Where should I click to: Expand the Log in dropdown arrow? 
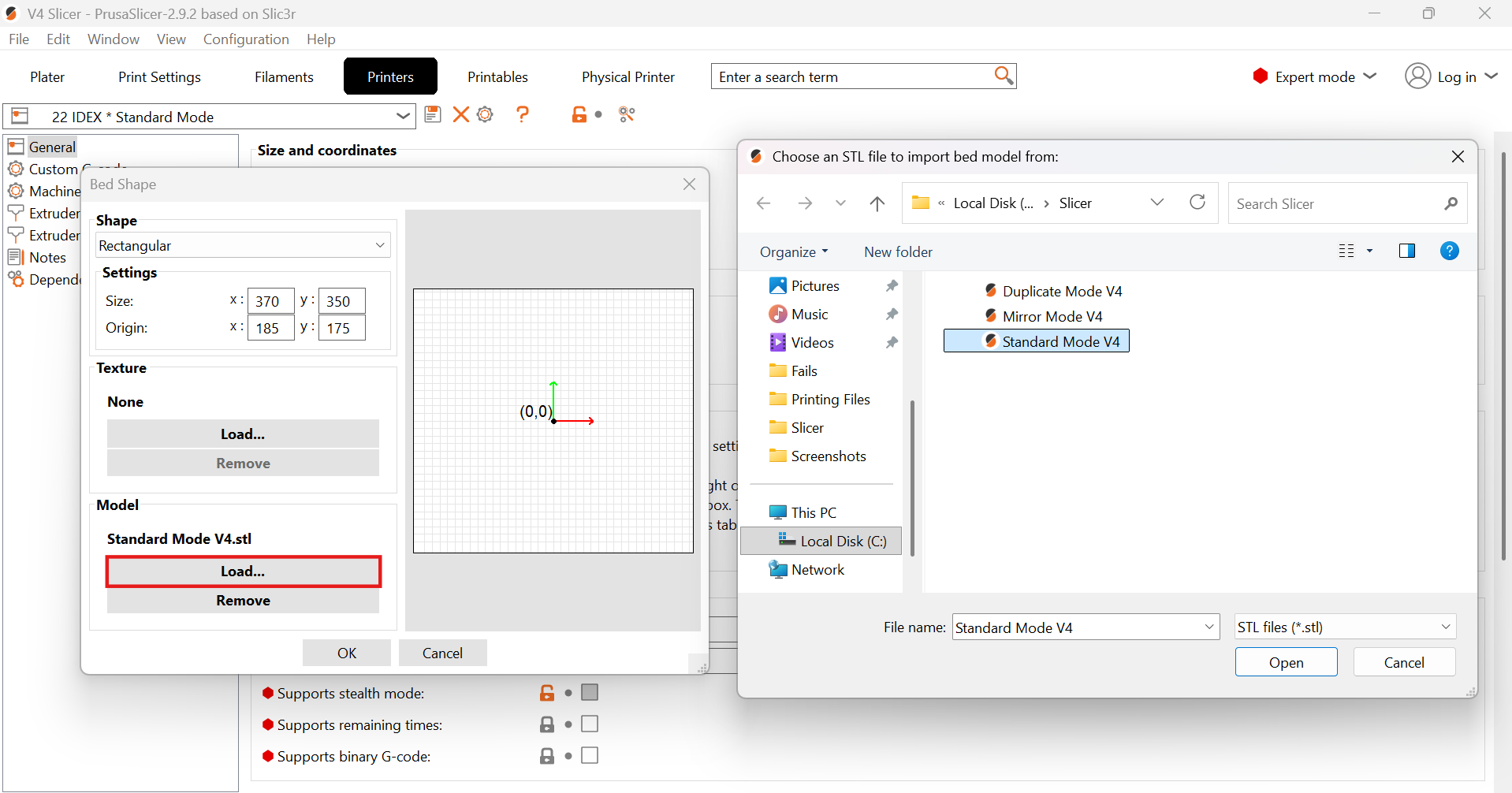point(1492,76)
